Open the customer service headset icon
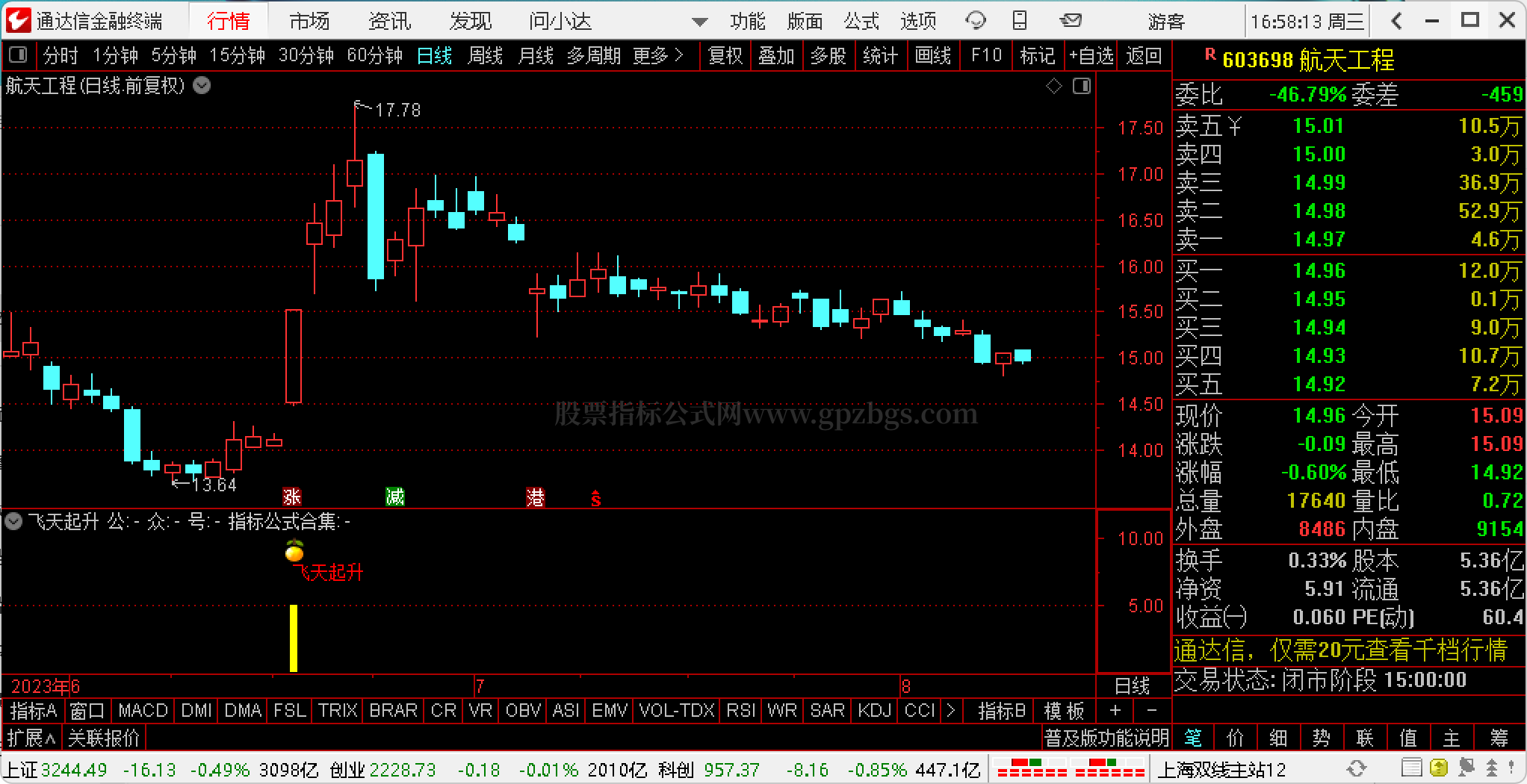 (976, 20)
